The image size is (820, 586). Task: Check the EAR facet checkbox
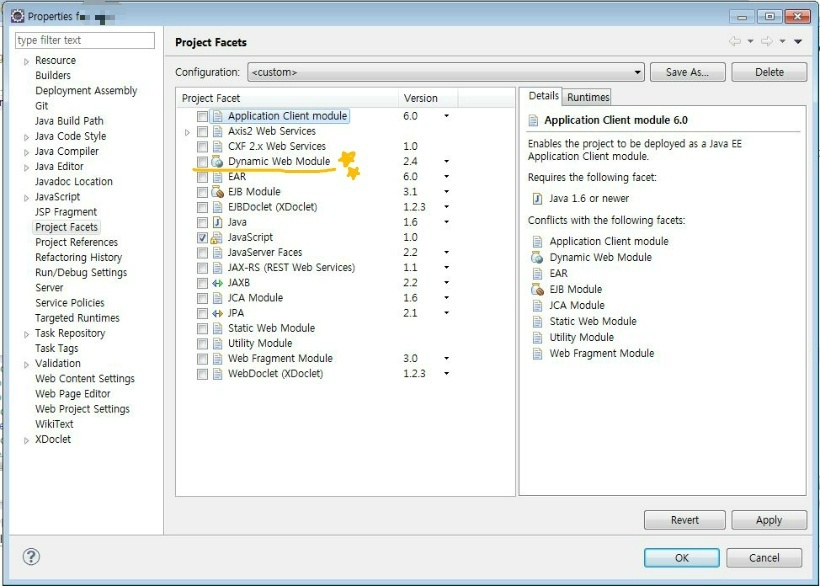pos(202,177)
